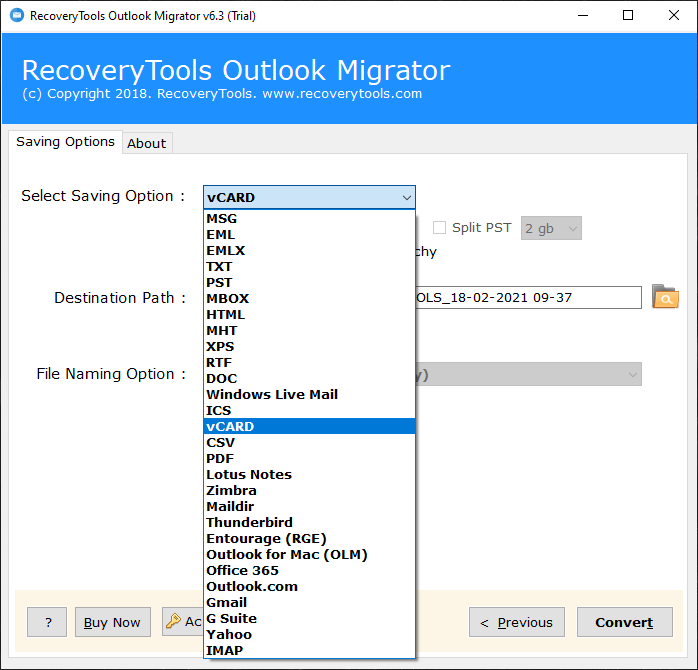Image resolution: width=698 pixels, height=670 pixels.
Task: Click the Convert button
Action: point(625,622)
